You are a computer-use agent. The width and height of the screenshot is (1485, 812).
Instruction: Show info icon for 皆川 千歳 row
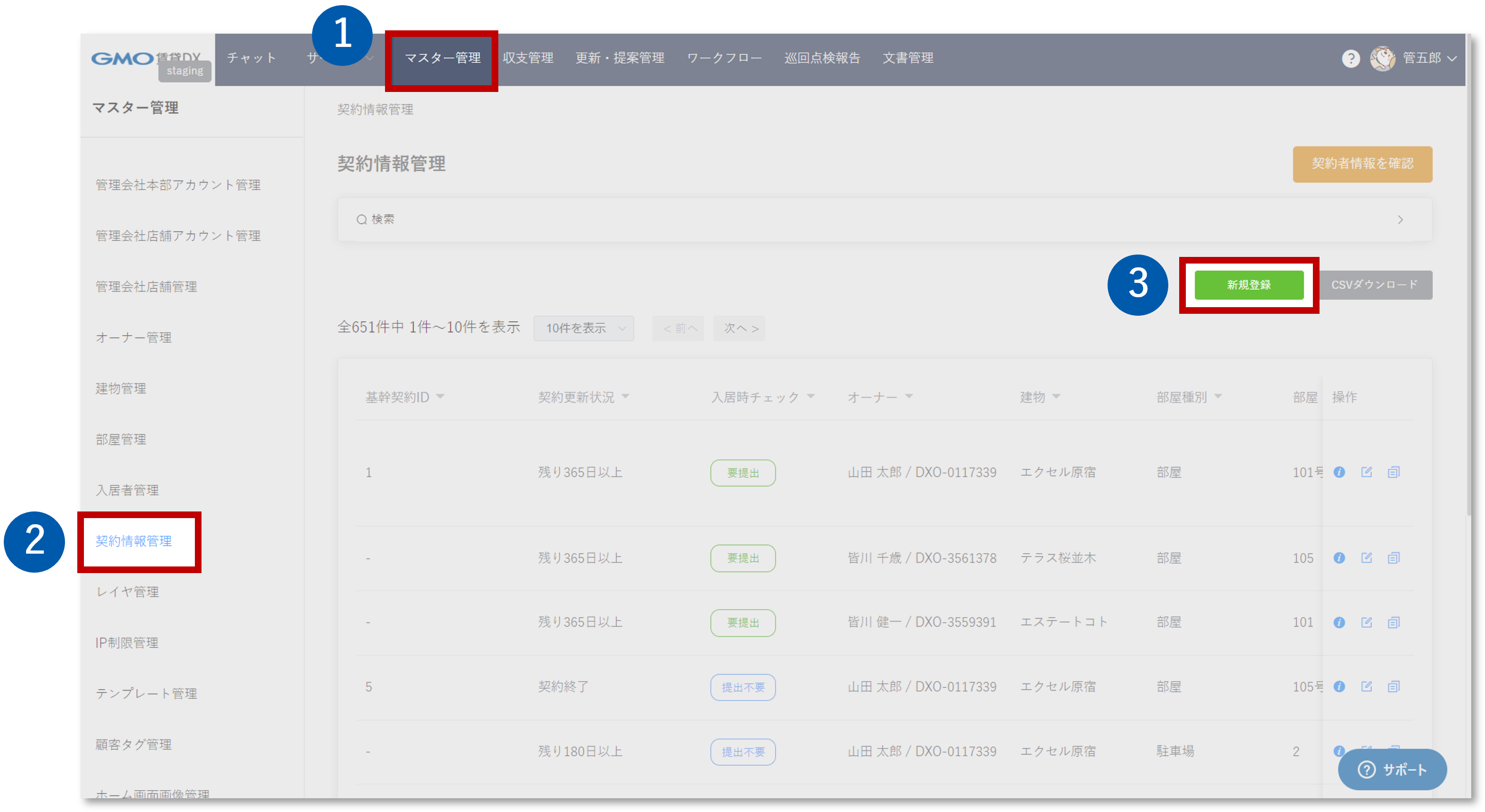tap(1338, 557)
